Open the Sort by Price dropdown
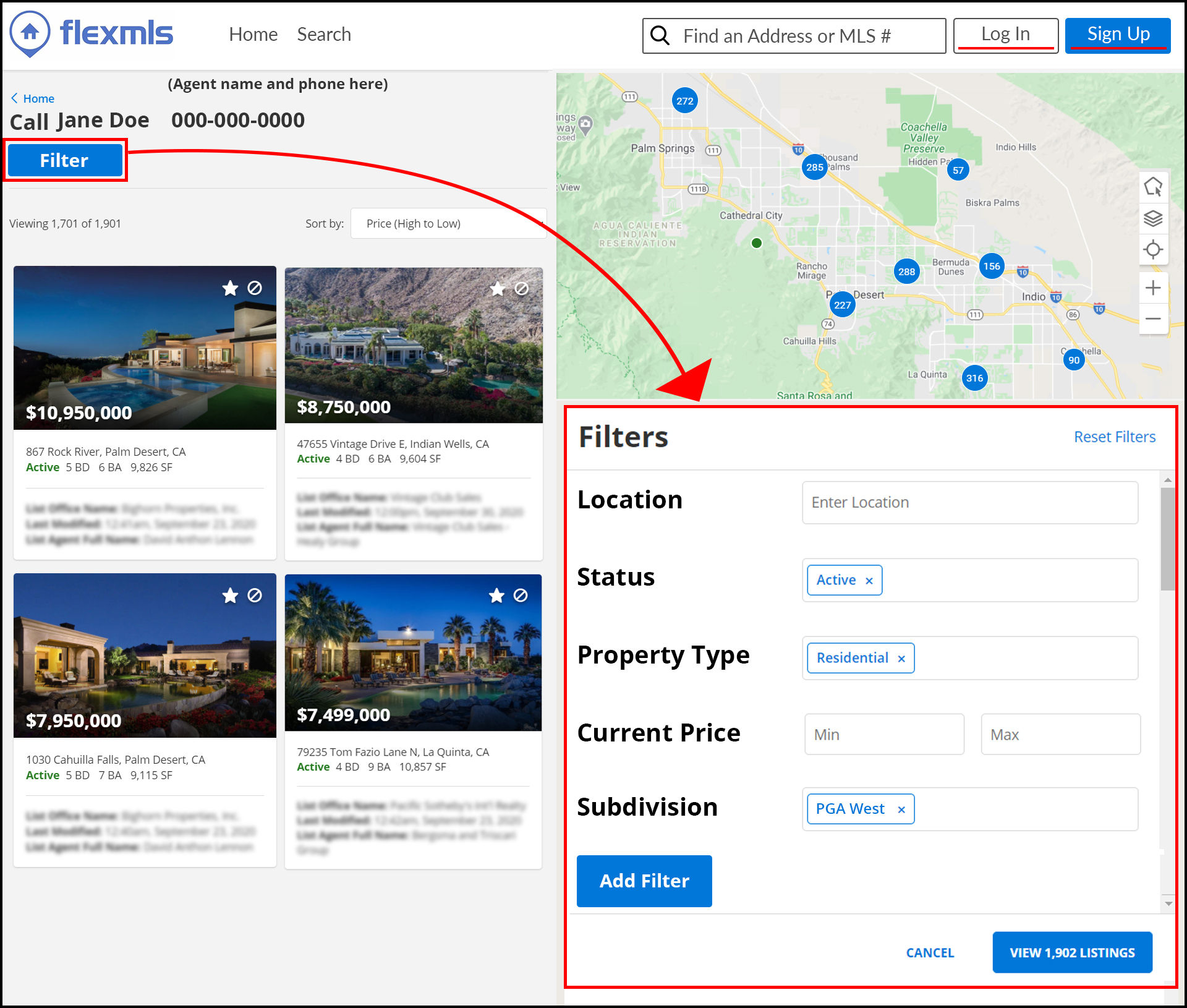 pyautogui.click(x=448, y=223)
